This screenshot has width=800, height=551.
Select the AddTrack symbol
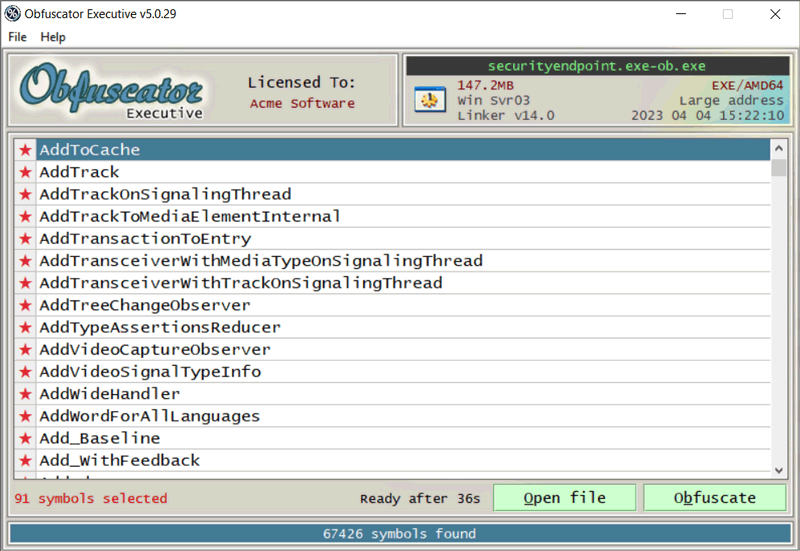tap(403, 172)
